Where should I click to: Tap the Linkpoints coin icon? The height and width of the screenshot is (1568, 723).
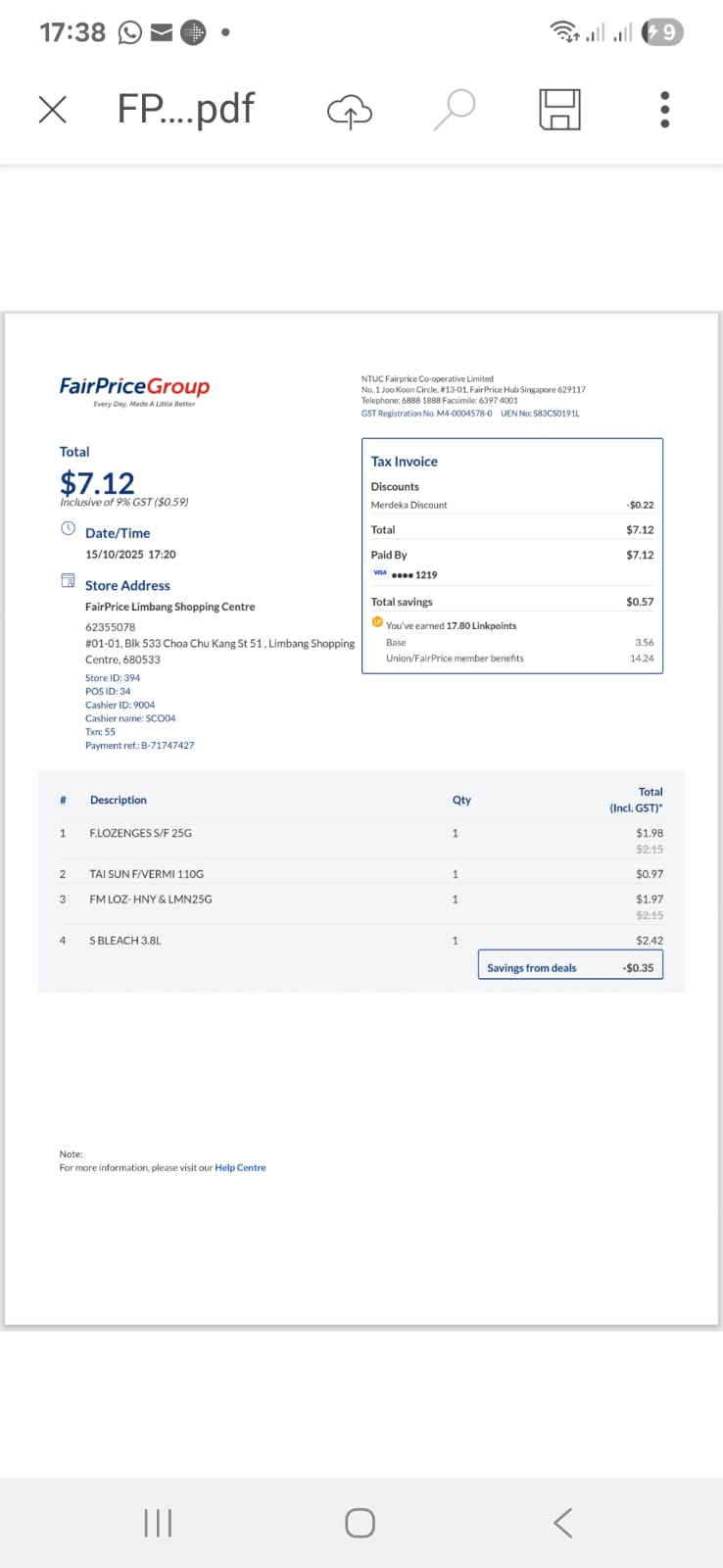tap(377, 622)
